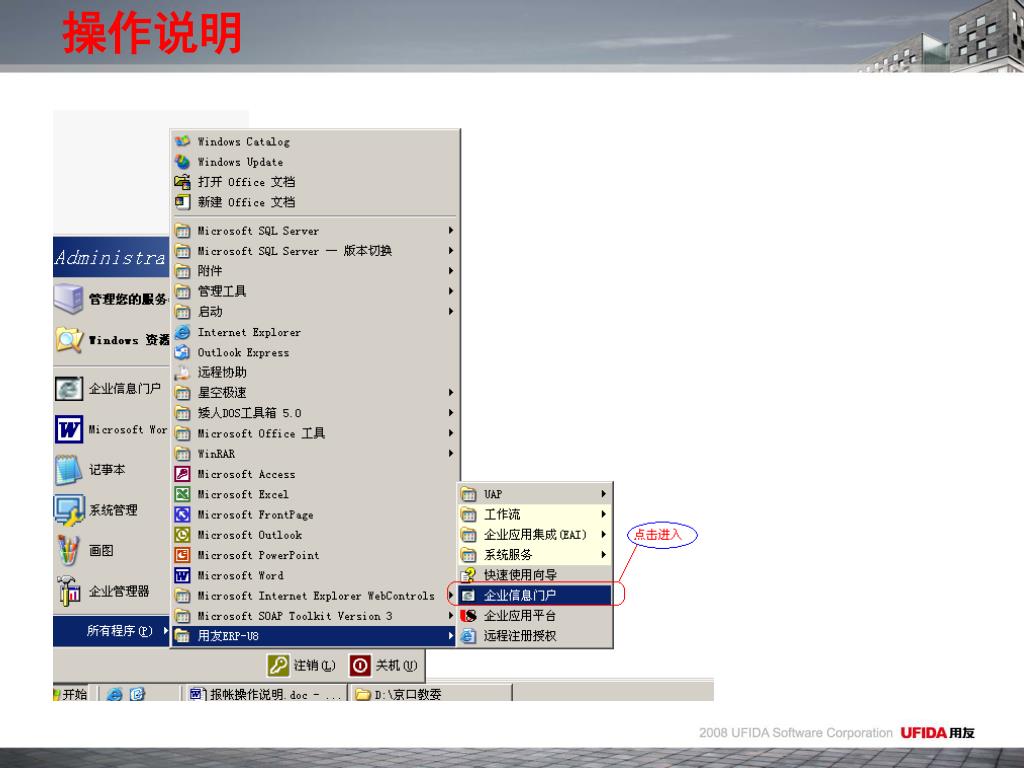Open Windows 资源管理器 shortcut

[111, 340]
